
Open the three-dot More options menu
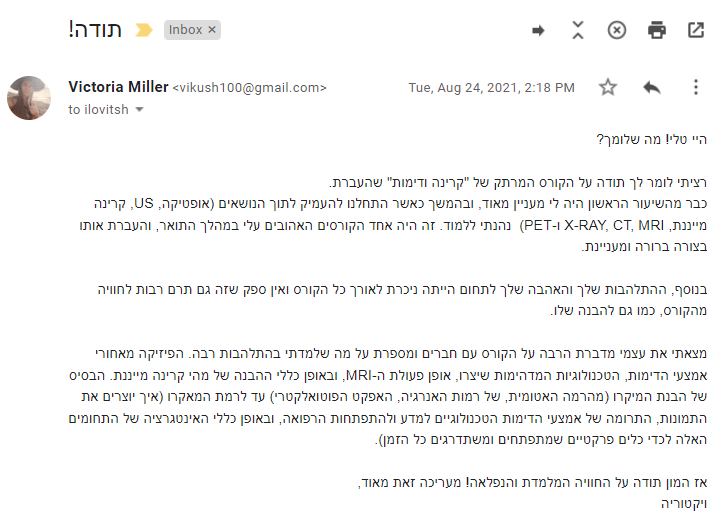tap(696, 88)
